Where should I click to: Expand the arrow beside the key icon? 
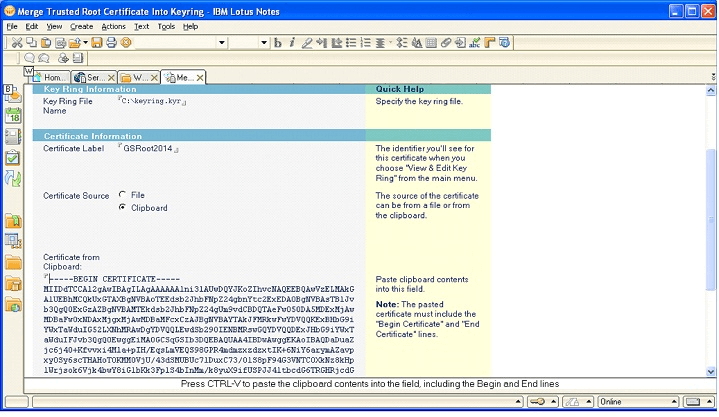click(553, 402)
